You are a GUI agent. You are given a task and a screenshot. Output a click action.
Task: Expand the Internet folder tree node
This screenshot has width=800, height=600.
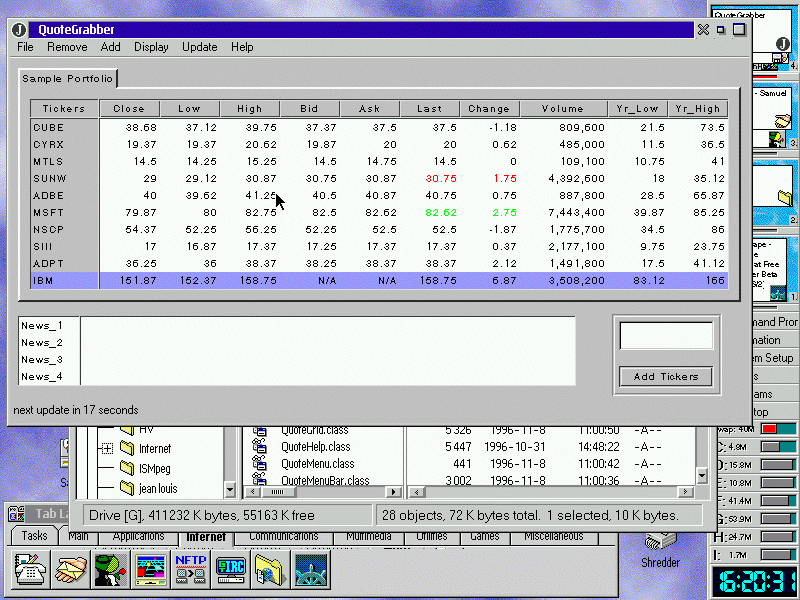click(x=107, y=449)
